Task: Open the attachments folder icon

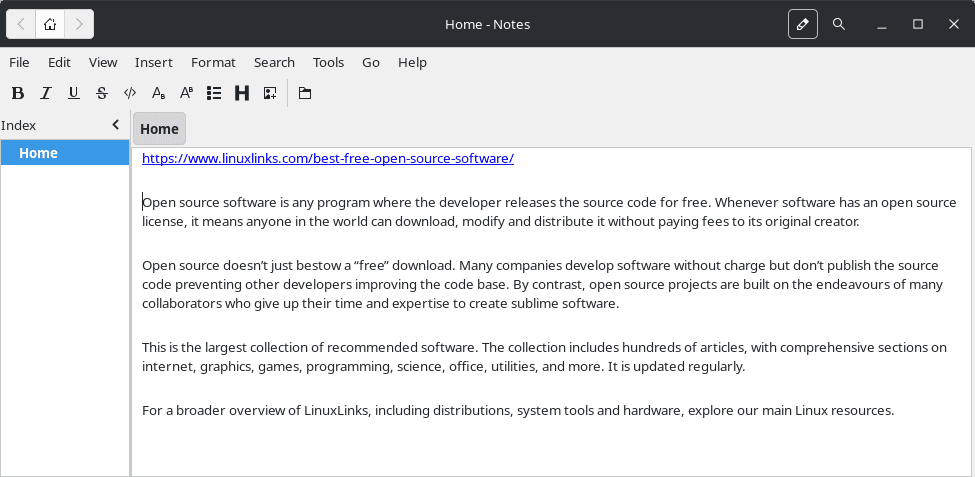Action: [305, 93]
